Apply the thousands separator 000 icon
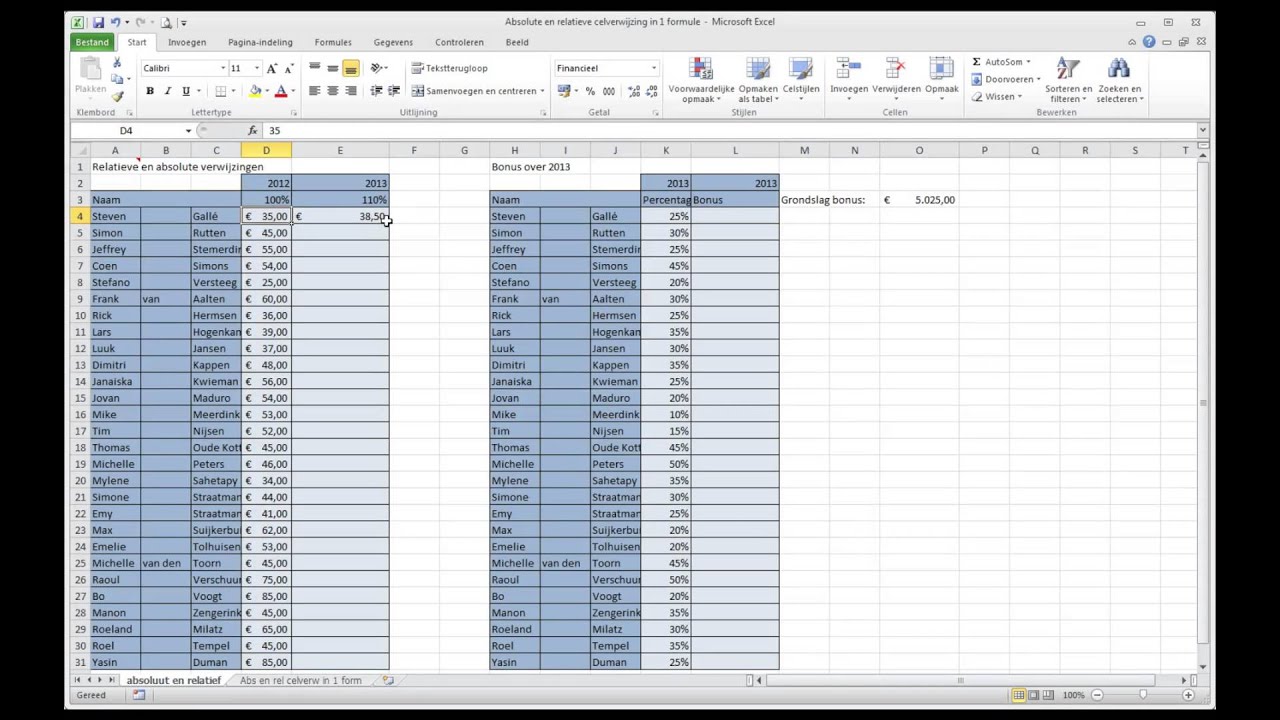Viewport: 1280px width, 720px height. click(x=608, y=91)
